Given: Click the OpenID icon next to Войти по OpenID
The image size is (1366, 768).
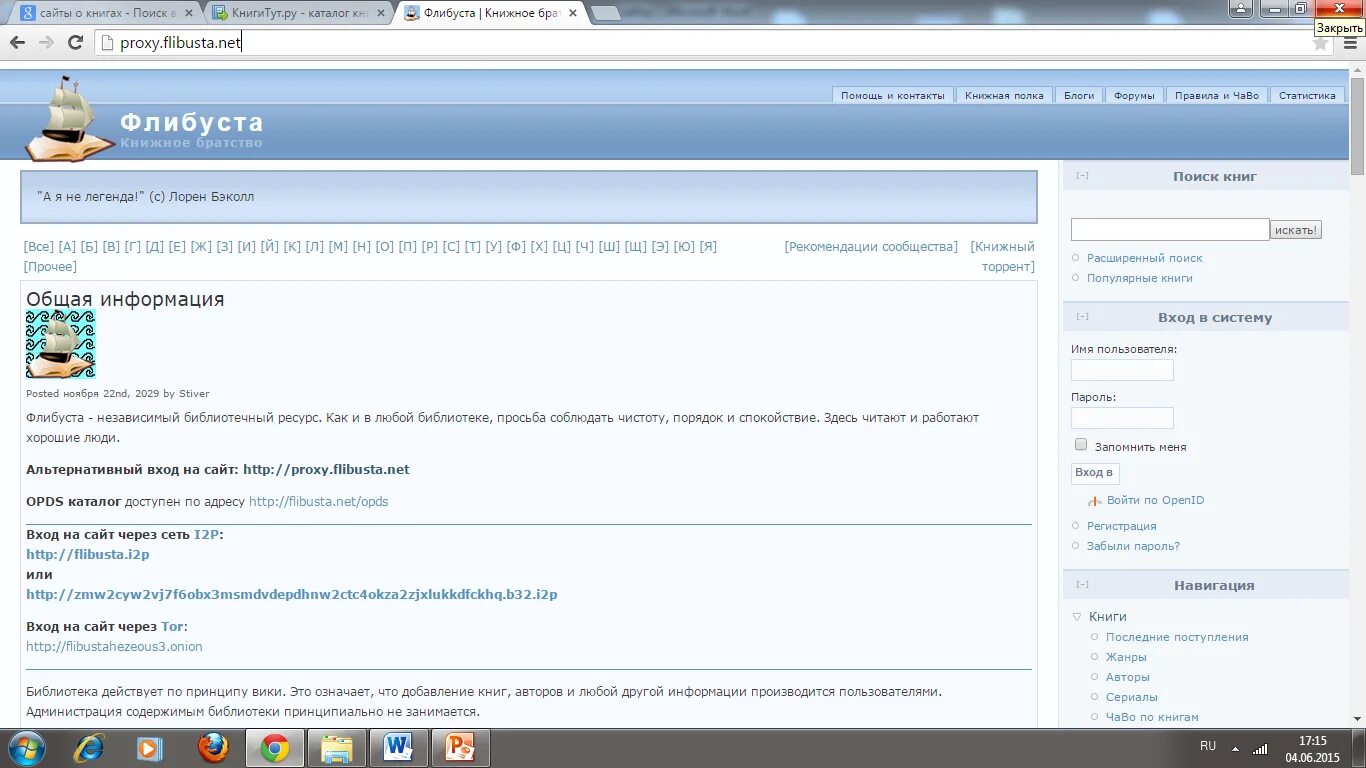Looking at the screenshot, I should click(1094, 501).
